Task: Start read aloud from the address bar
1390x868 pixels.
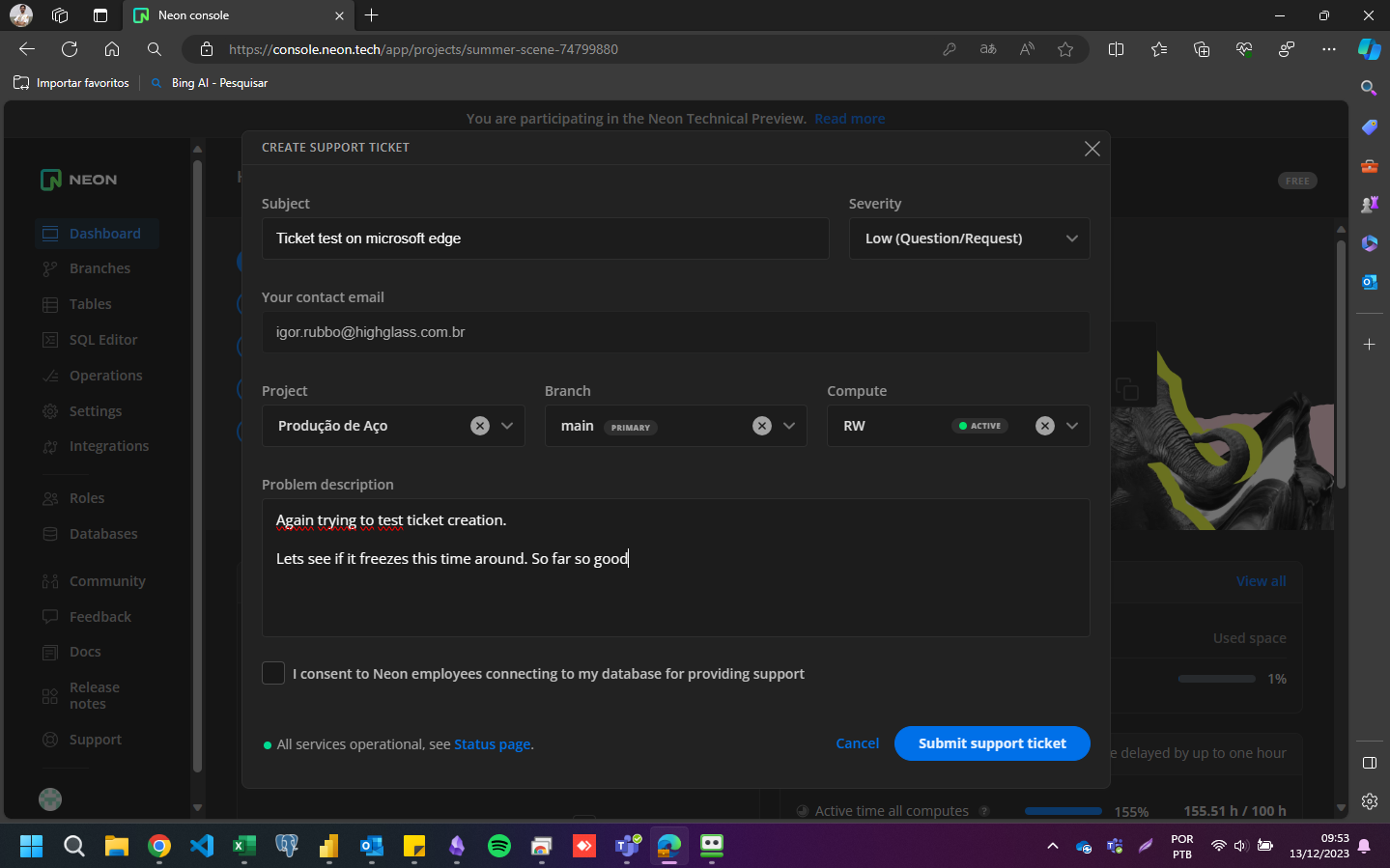Action: click(x=1027, y=49)
